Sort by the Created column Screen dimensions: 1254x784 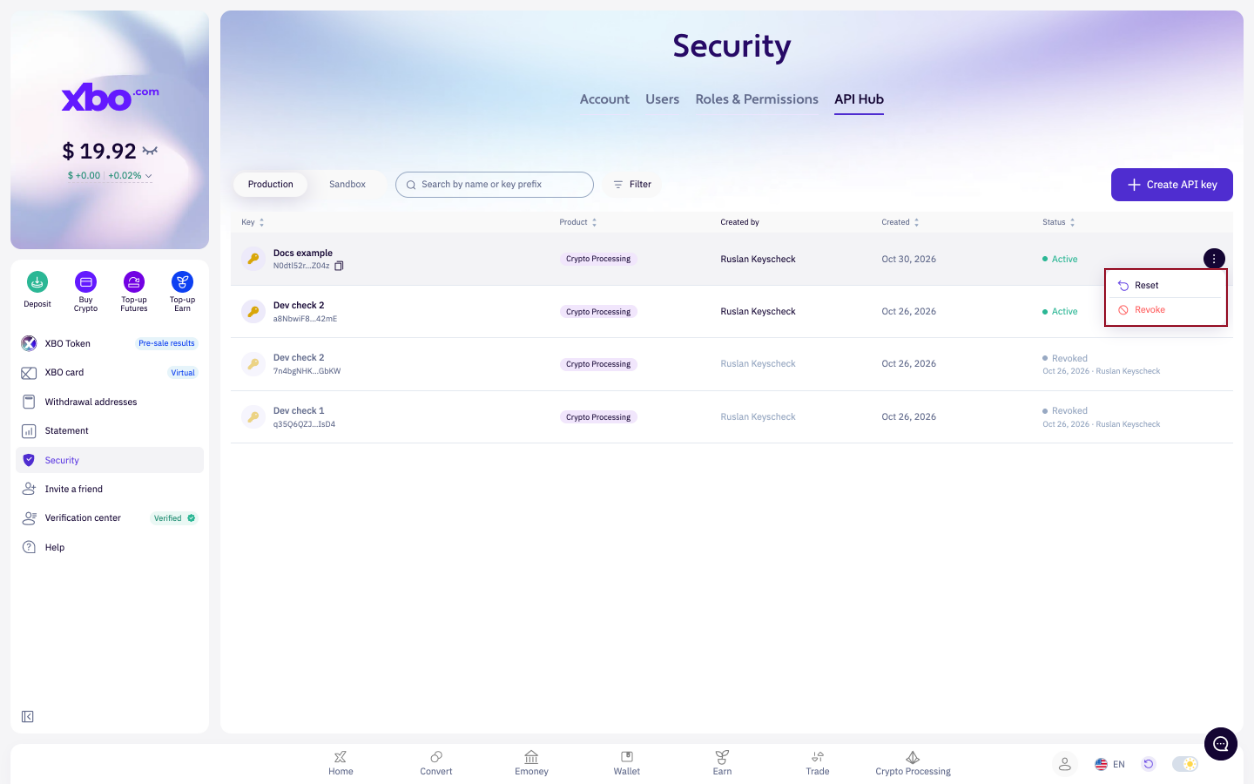pyautogui.click(x=900, y=222)
